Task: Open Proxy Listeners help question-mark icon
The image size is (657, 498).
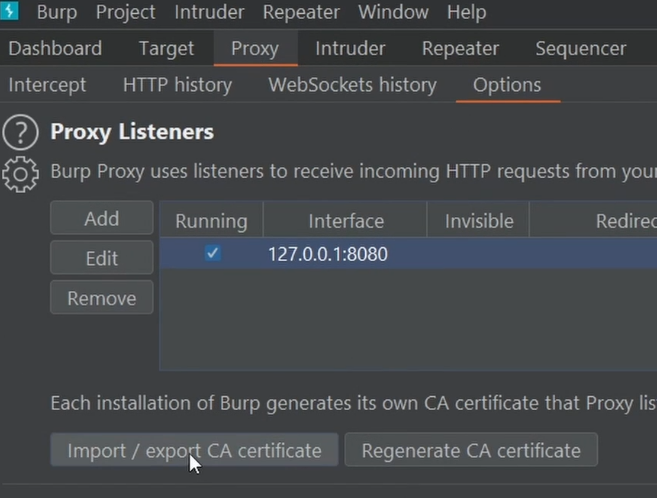Action: 20,132
